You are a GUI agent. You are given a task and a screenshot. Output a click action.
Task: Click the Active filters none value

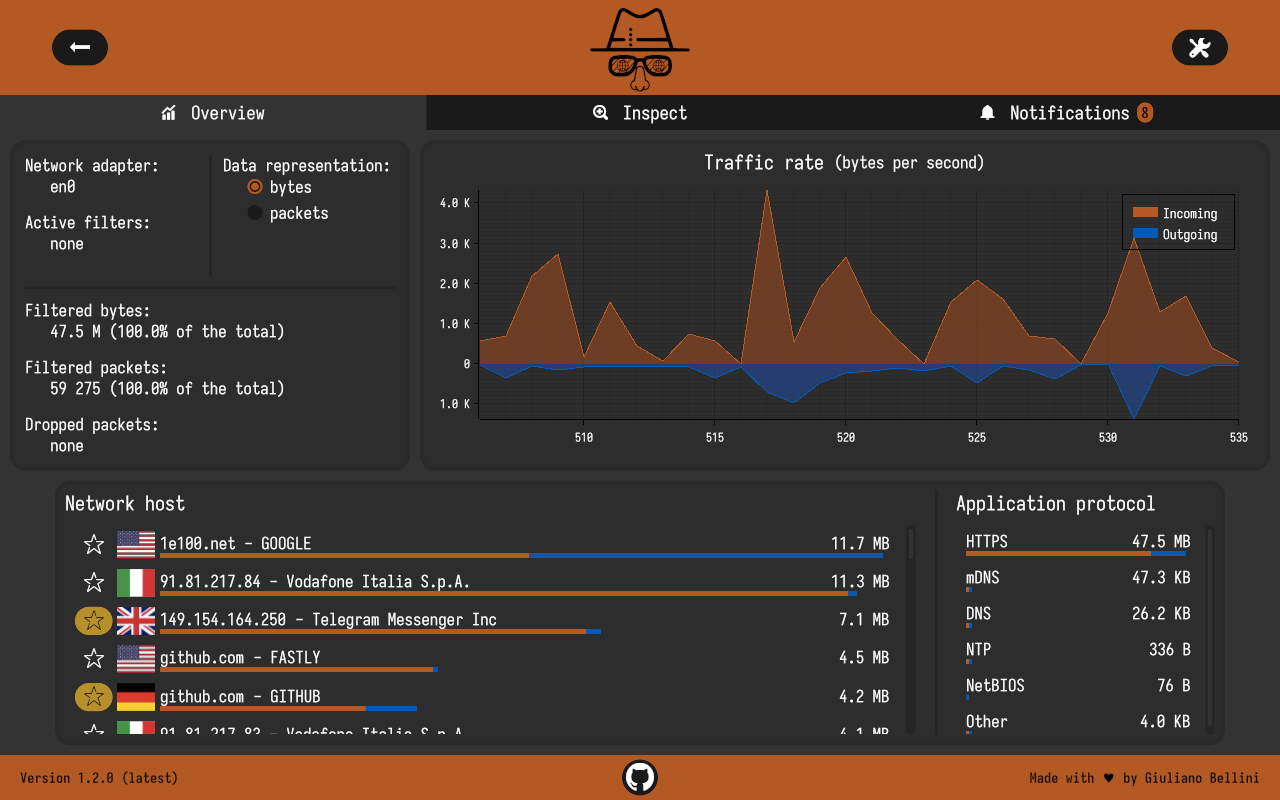(x=67, y=244)
